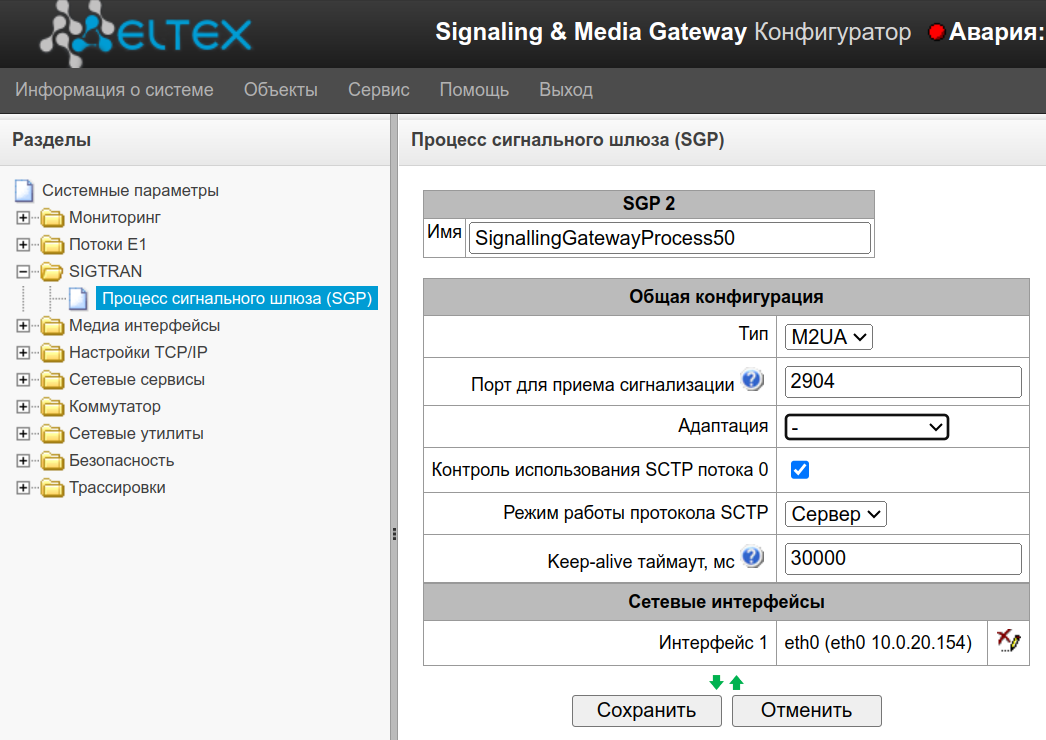Open the Адаптация dropdown
This screenshot has height=740, width=1046.
[866, 426]
